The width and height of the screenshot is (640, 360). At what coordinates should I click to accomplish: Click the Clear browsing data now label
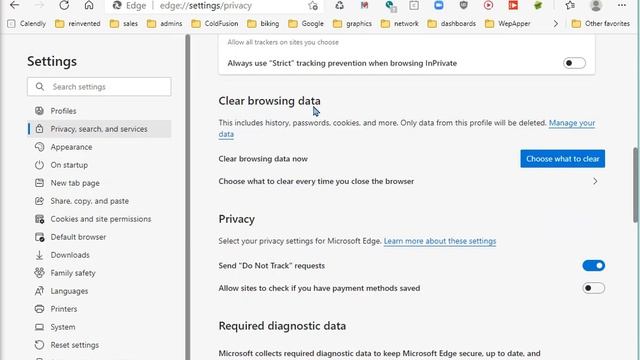point(263,159)
